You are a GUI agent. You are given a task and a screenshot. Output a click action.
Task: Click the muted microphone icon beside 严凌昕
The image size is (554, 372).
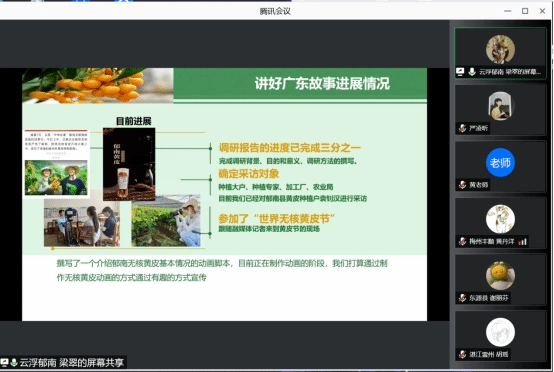pos(462,128)
